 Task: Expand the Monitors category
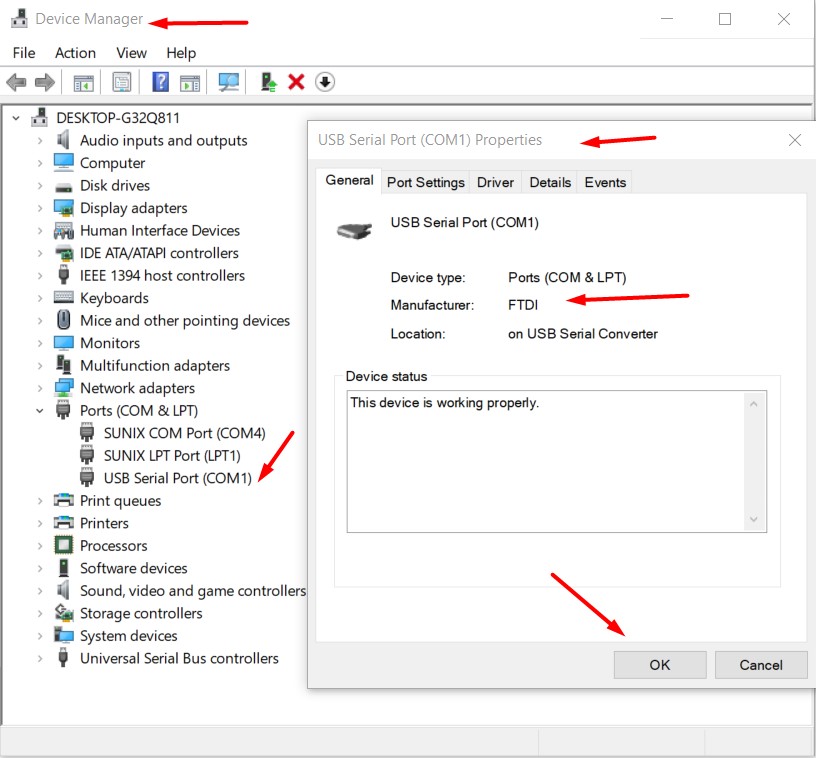(x=40, y=343)
